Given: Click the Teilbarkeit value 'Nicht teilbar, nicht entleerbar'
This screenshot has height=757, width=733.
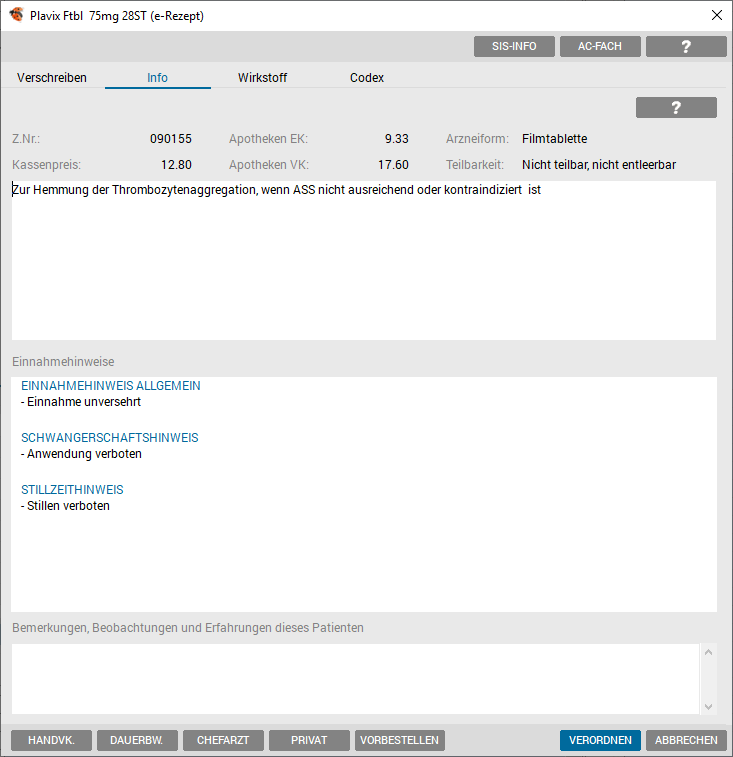Looking at the screenshot, I should [x=599, y=165].
